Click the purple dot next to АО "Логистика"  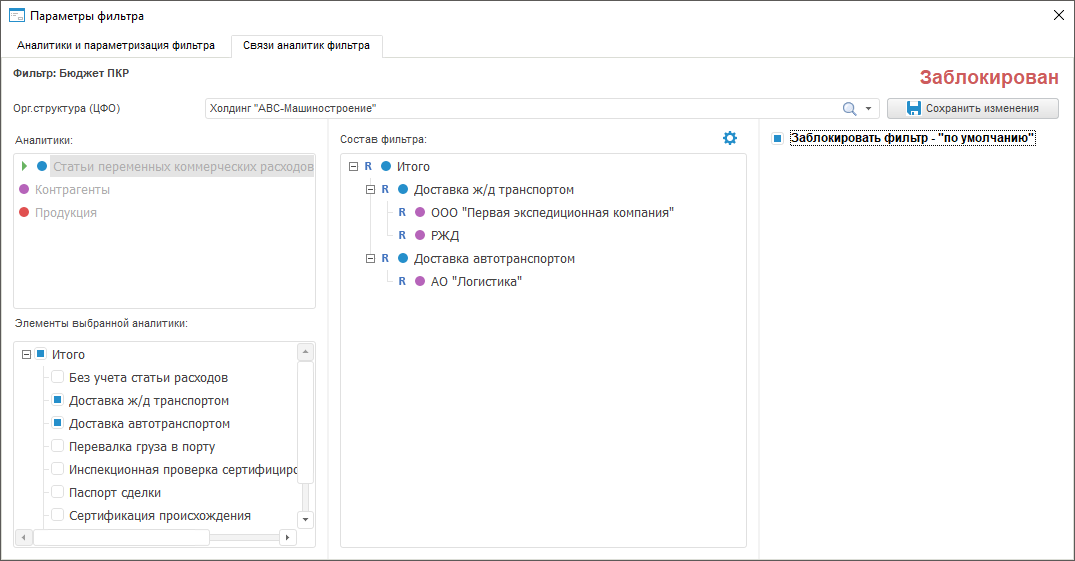[420, 281]
